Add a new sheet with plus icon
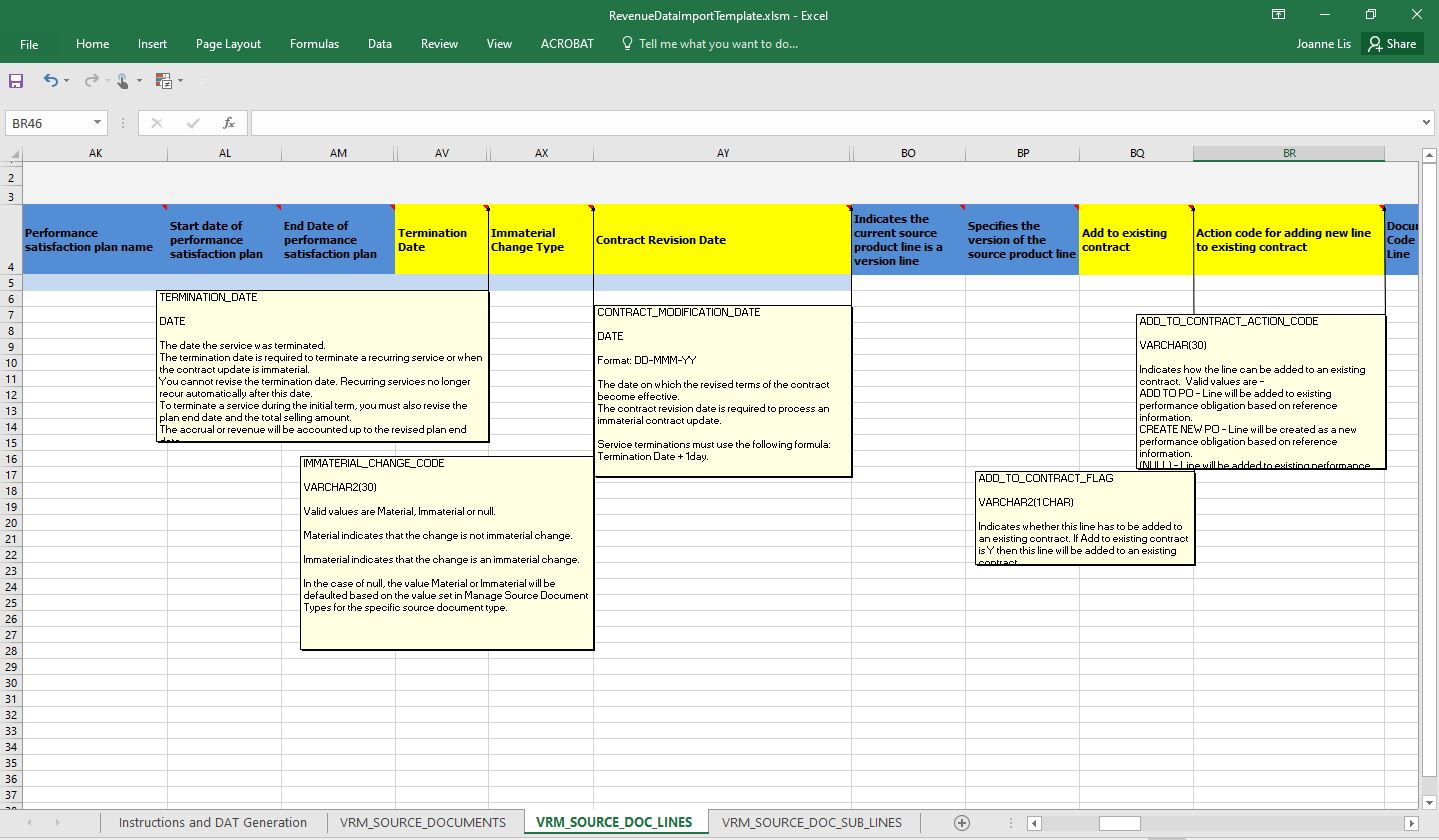Image resolution: width=1439 pixels, height=840 pixels. point(962,822)
